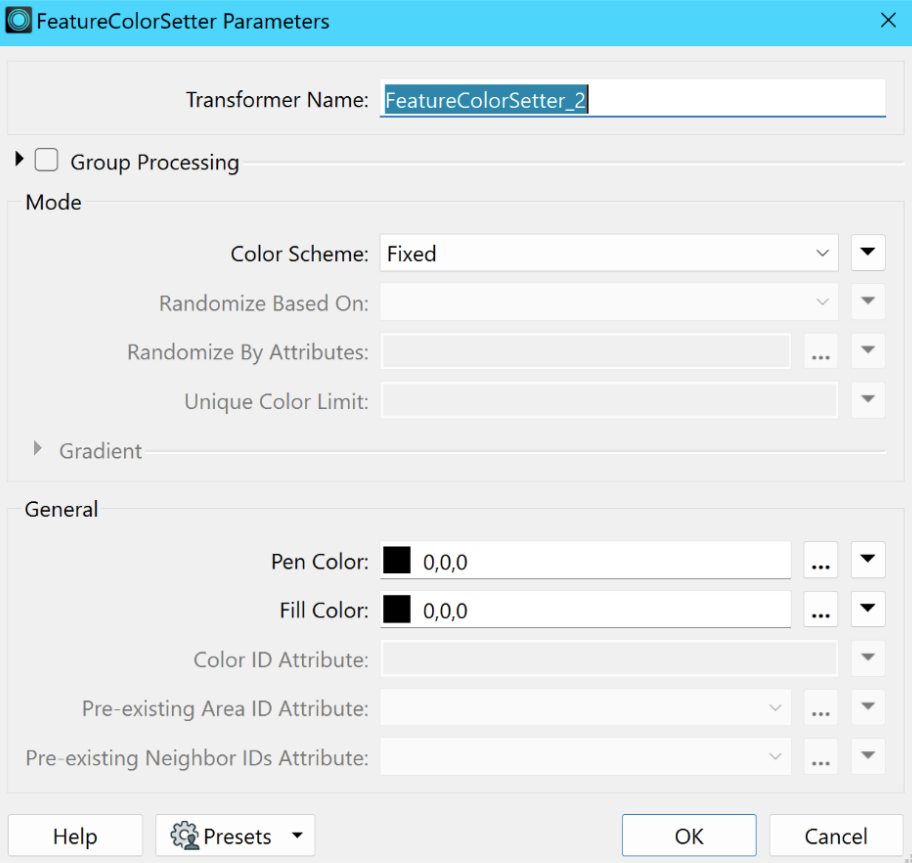Open Pen Color picker ellipsis button
Screen dimensions: 912x863
[x=821, y=562]
